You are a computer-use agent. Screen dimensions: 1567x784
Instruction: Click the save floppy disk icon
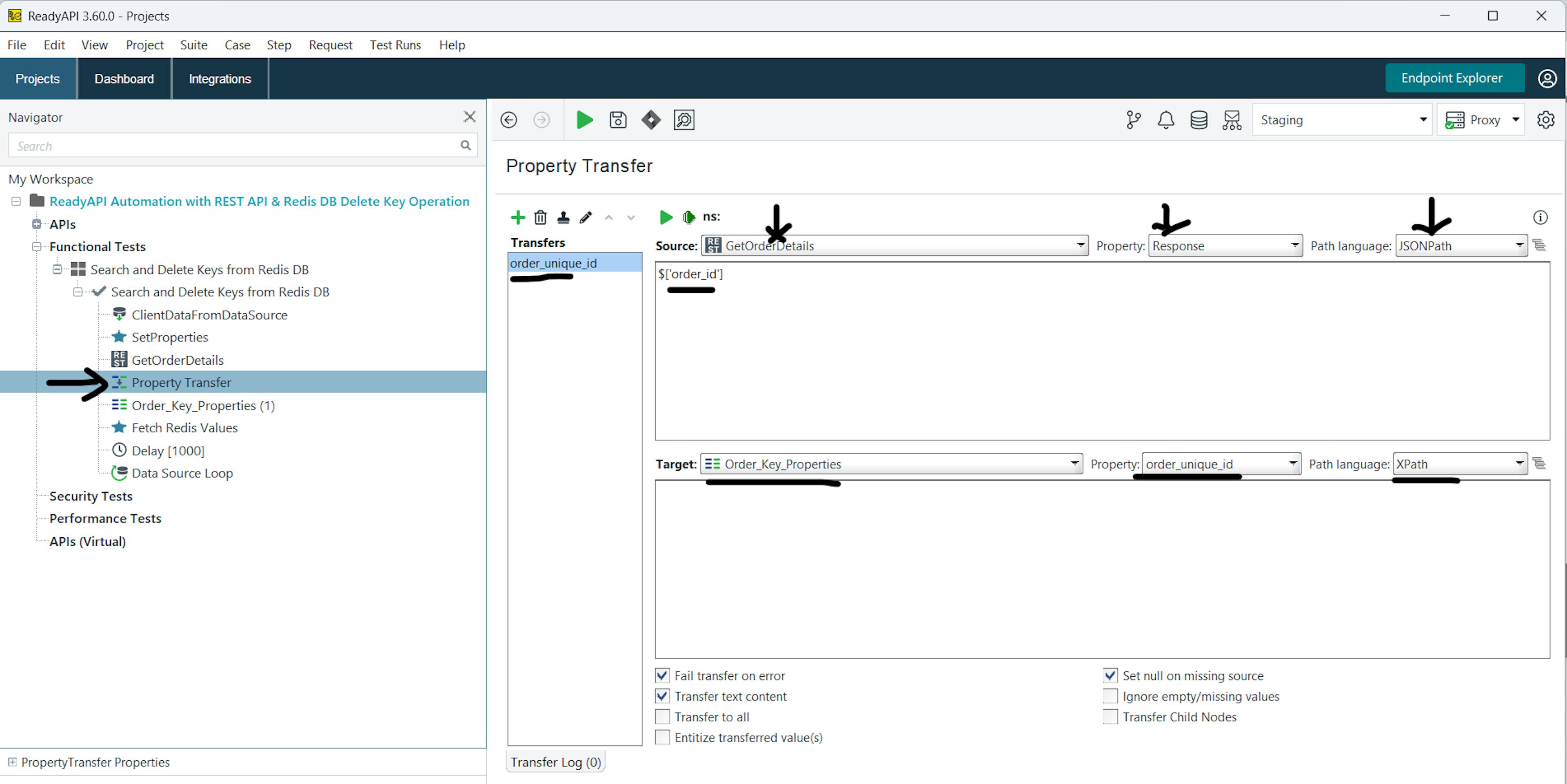click(617, 120)
